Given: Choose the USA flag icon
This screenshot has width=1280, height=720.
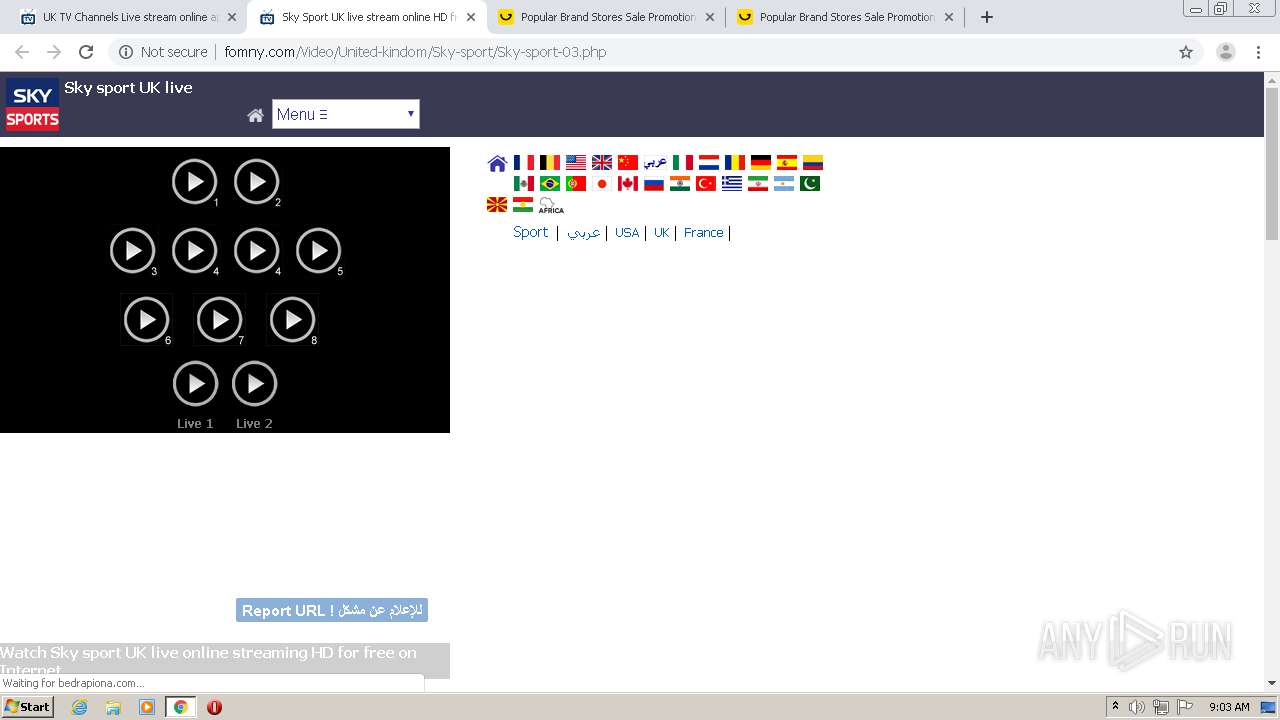Looking at the screenshot, I should (x=576, y=162).
